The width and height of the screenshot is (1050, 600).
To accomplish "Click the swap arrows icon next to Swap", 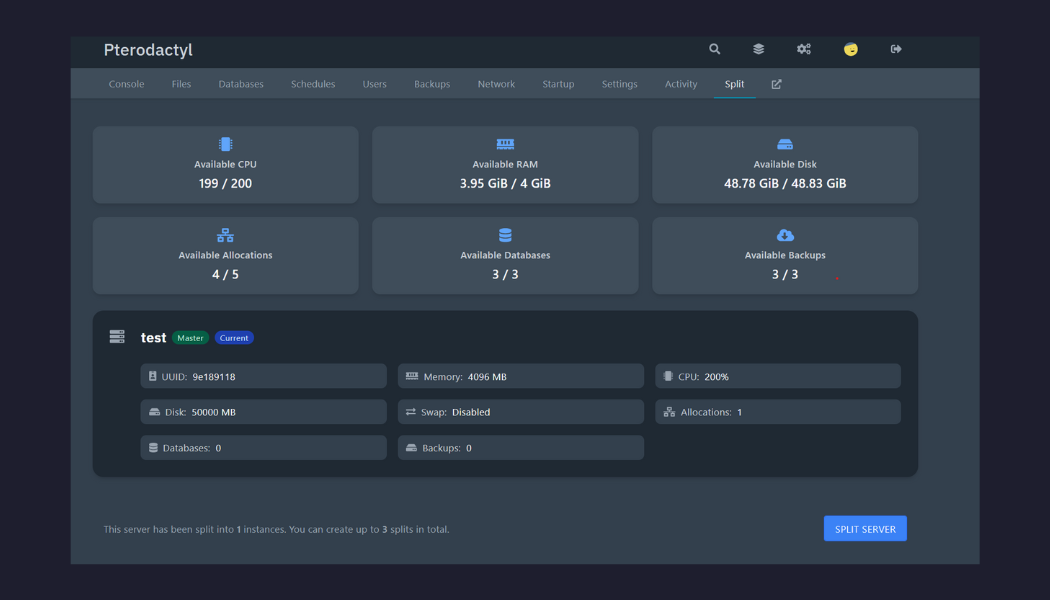I will click(410, 412).
